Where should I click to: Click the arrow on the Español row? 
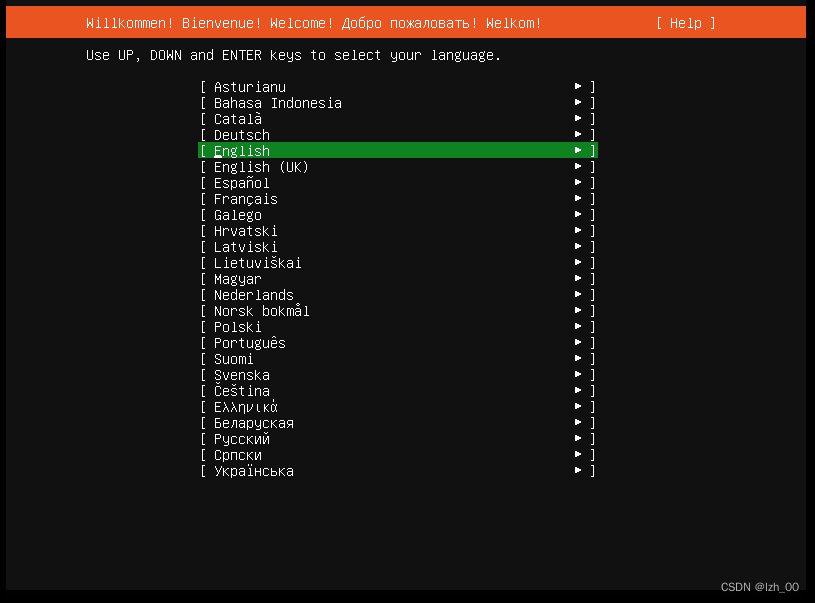click(578, 182)
